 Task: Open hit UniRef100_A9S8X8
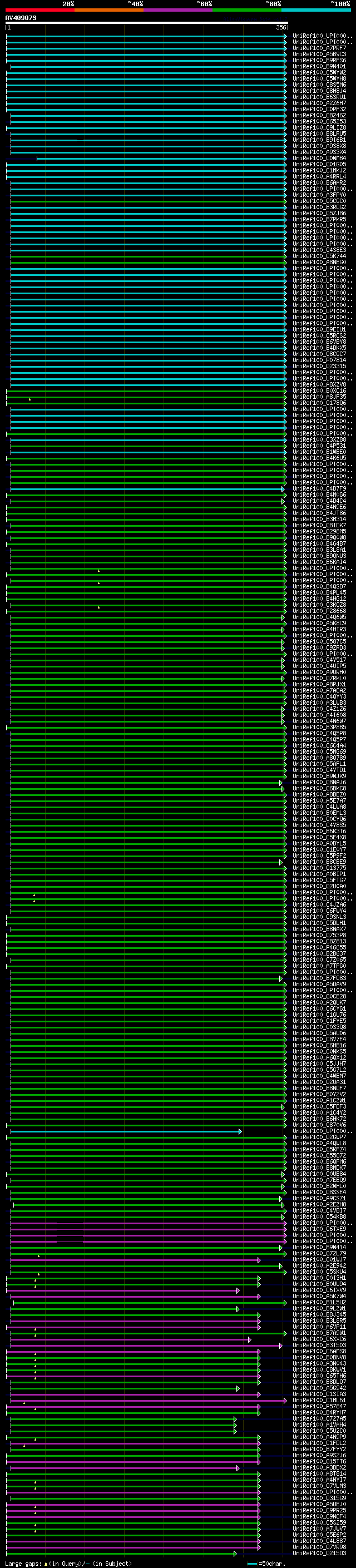pyautogui.click(x=319, y=146)
